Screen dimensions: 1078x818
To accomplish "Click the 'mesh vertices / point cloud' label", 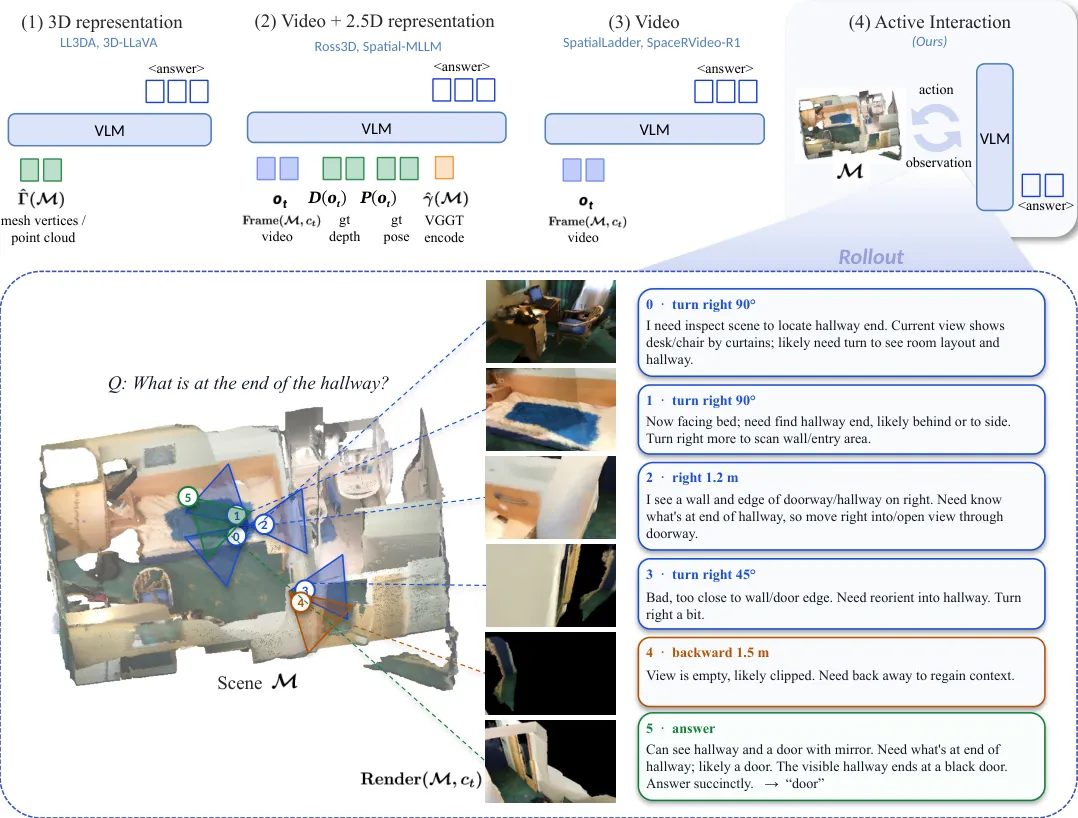I will coord(43,229).
